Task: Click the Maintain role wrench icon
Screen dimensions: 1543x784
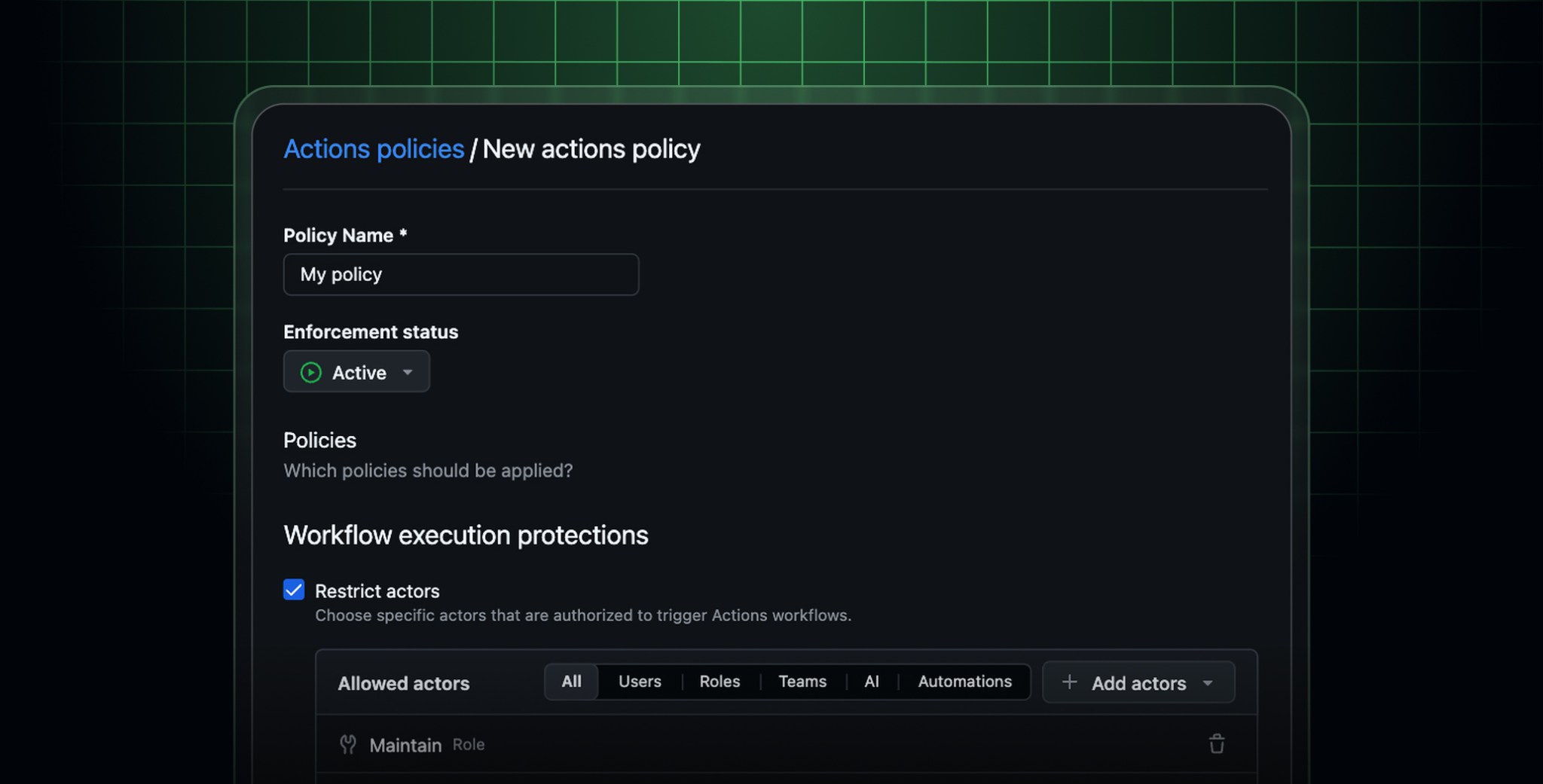Action: [x=348, y=744]
